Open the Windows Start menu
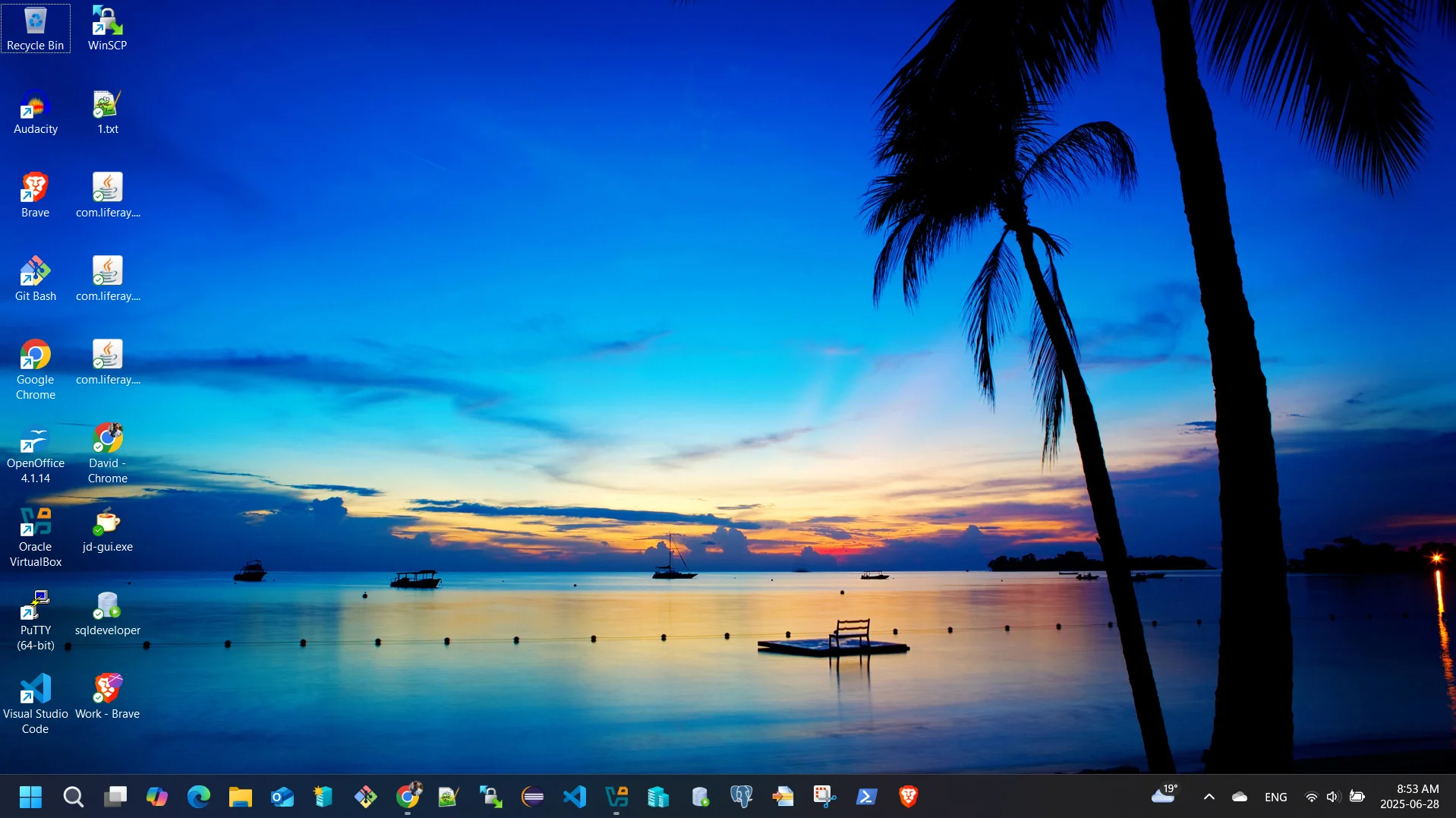Screen dimensions: 1456x818 click(30, 797)
